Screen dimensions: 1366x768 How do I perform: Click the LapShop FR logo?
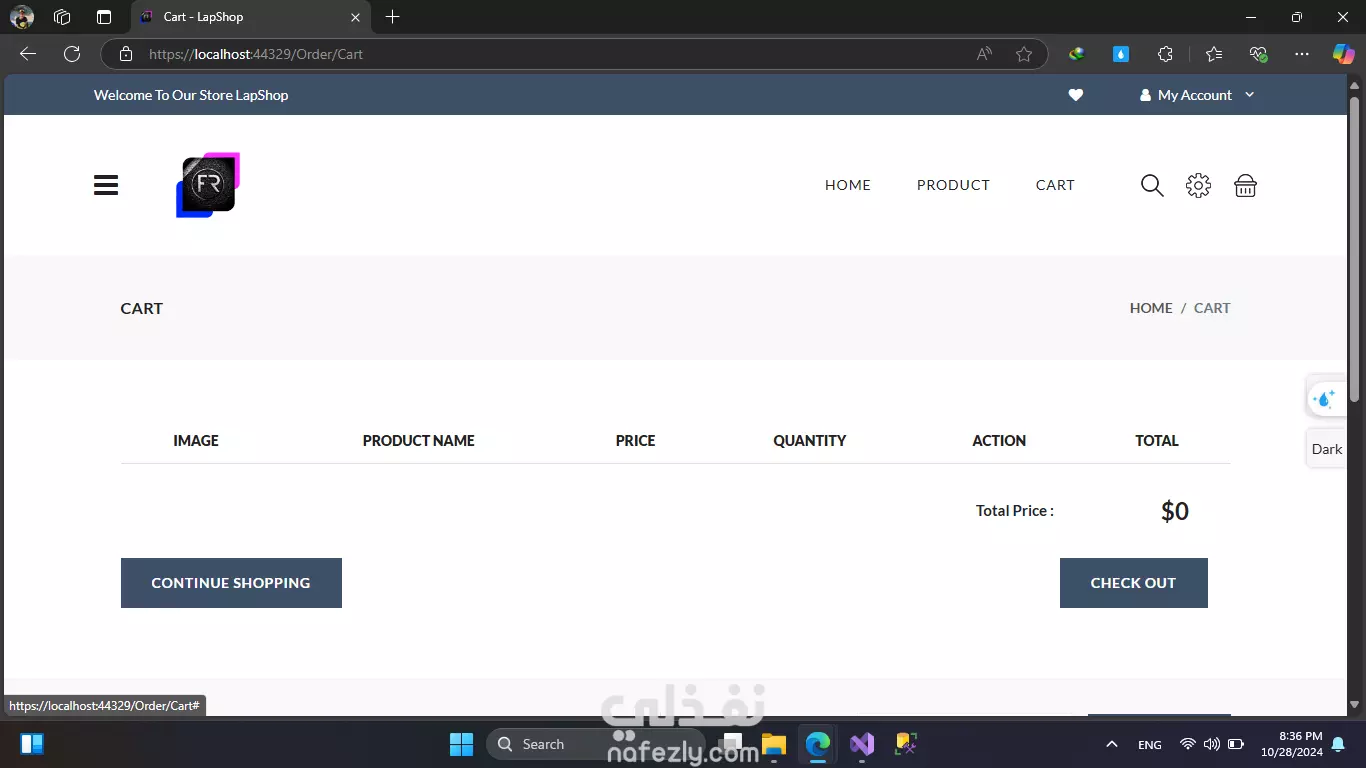point(208,185)
